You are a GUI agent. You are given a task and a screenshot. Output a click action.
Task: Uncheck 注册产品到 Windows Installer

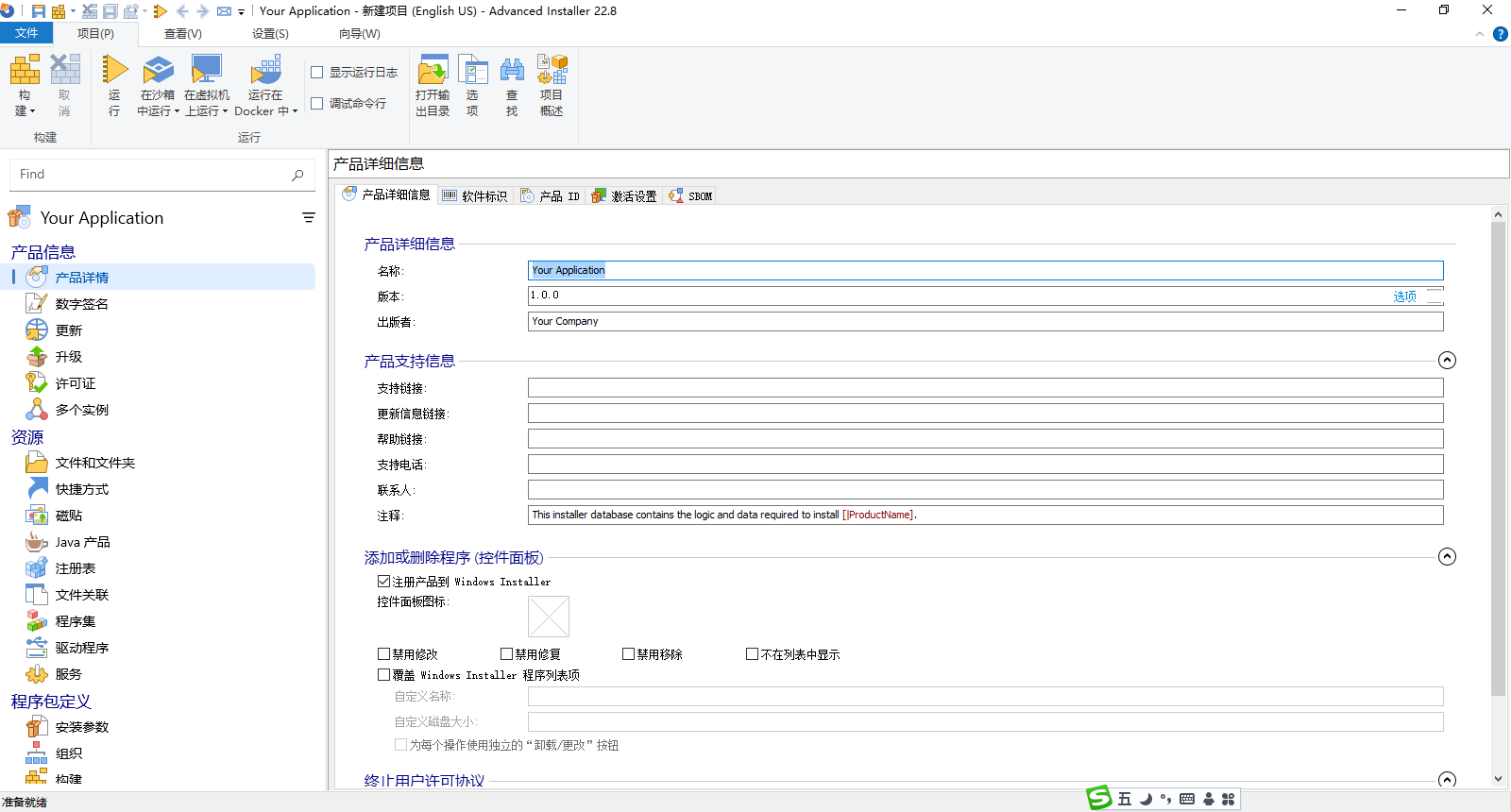pyautogui.click(x=383, y=582)
